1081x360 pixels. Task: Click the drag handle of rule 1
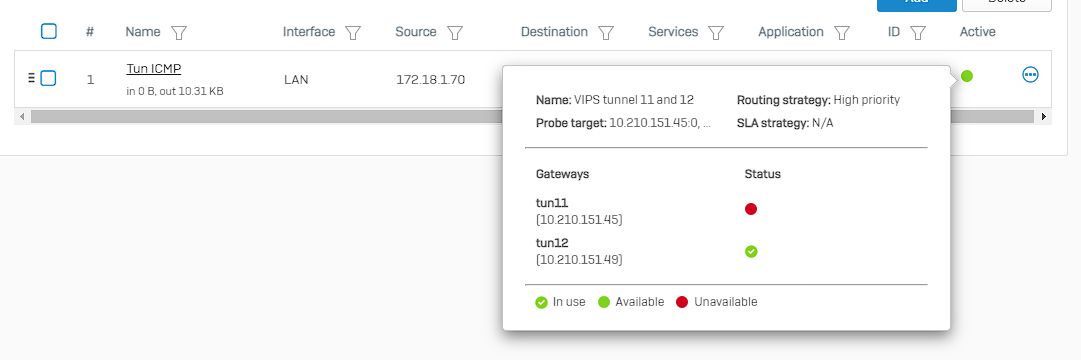31,77
